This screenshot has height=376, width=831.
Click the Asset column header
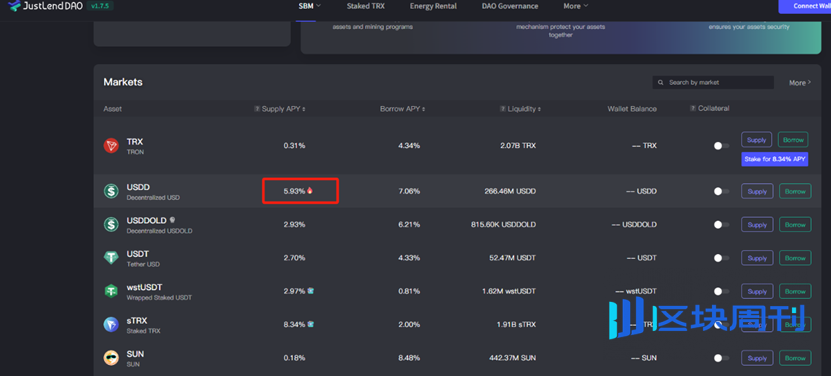coord(112,109)
